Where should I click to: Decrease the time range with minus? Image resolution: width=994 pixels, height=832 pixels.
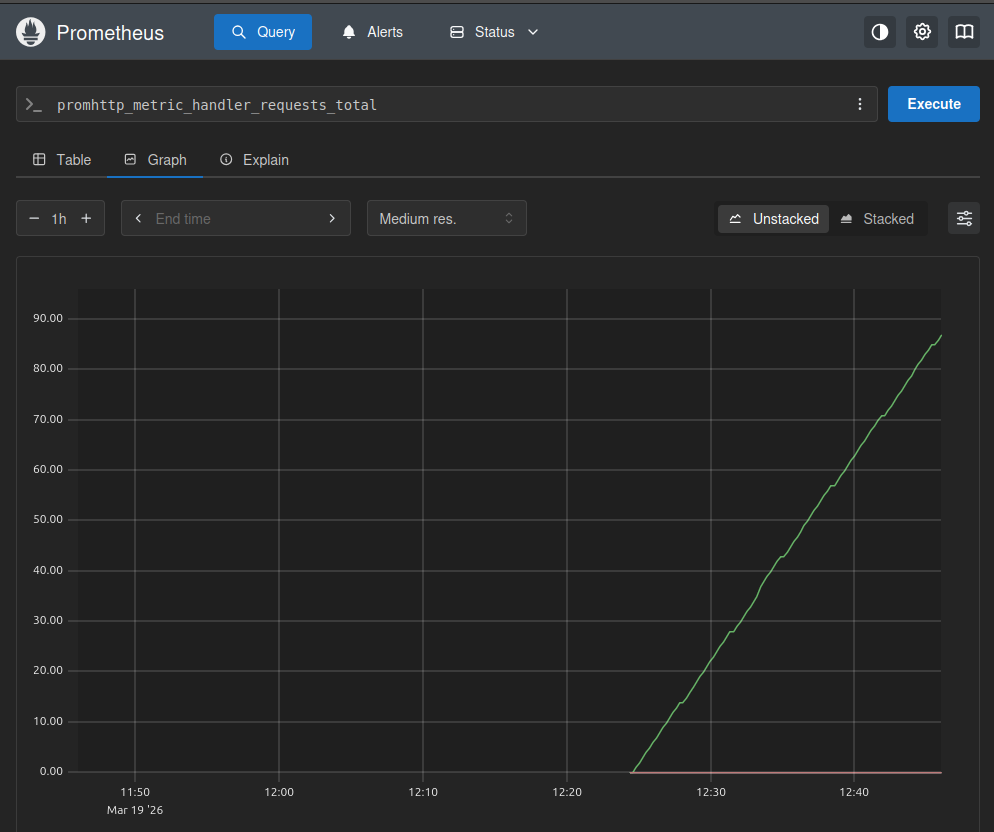click(34, 218)
